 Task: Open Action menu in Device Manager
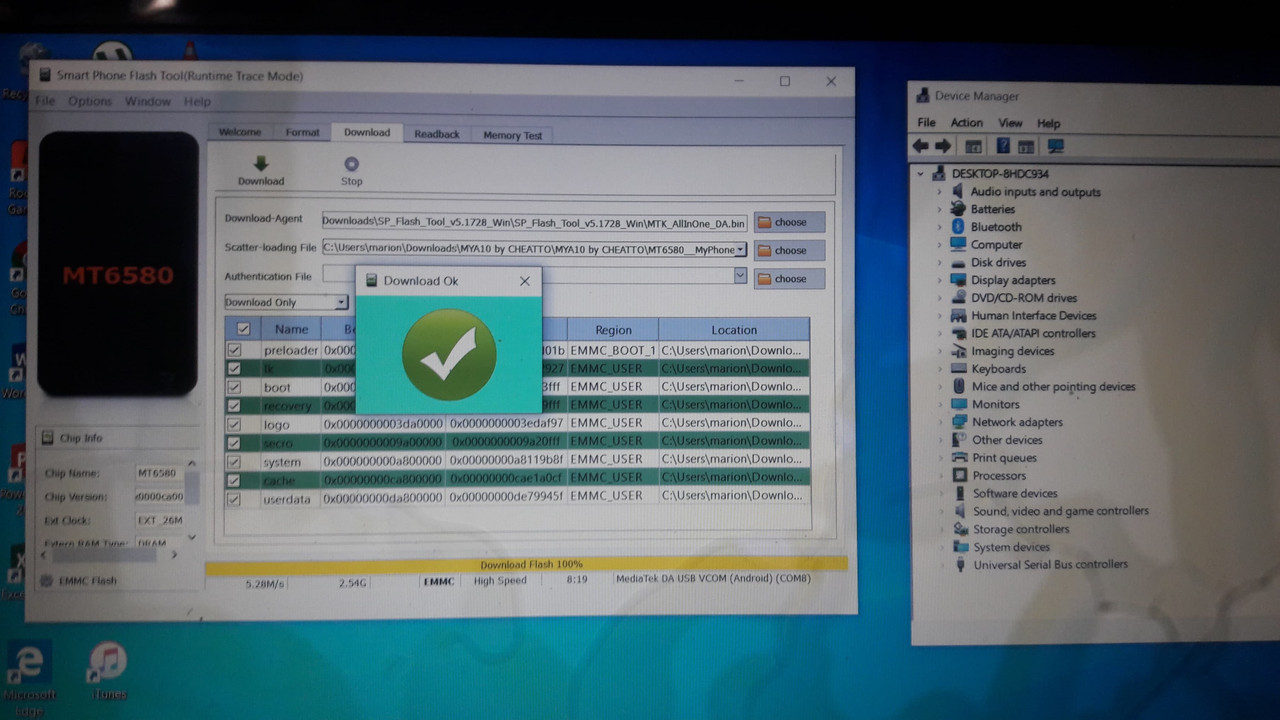coord(966,122)
